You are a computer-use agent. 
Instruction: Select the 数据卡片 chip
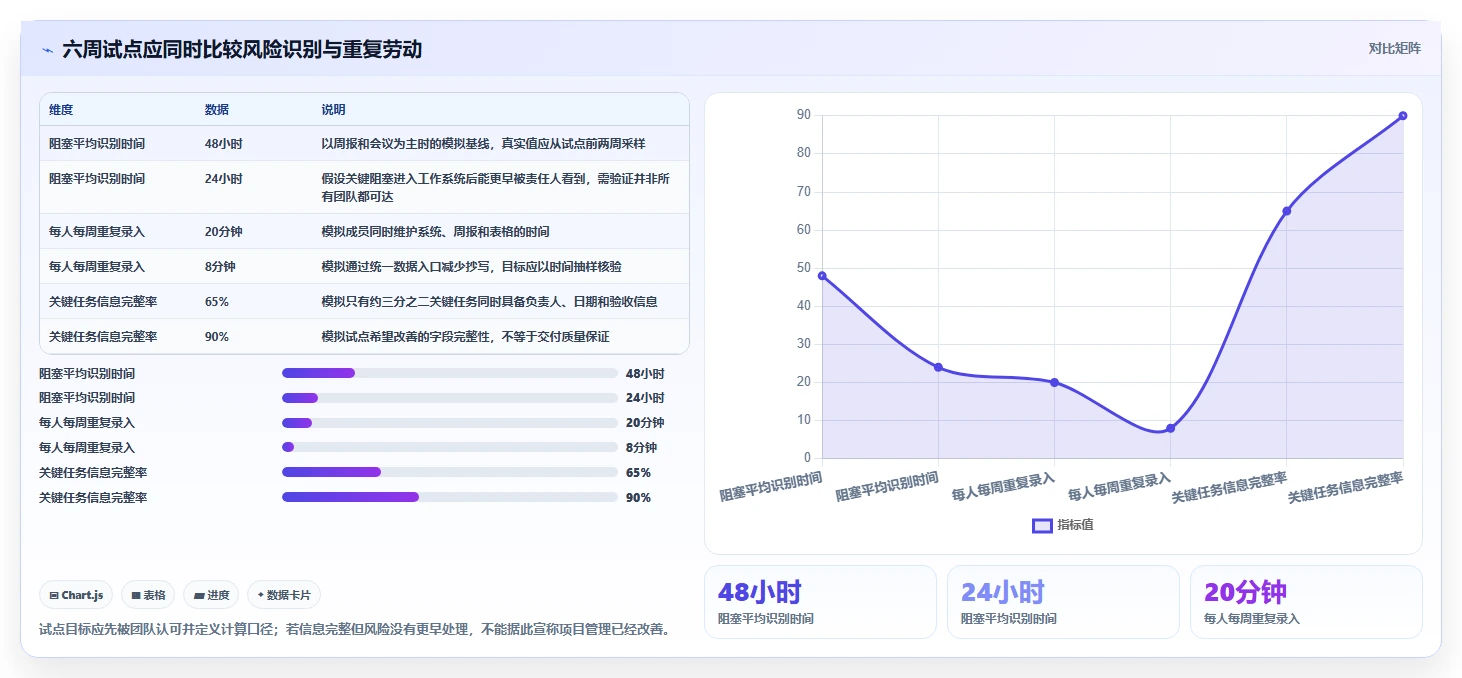284,595
